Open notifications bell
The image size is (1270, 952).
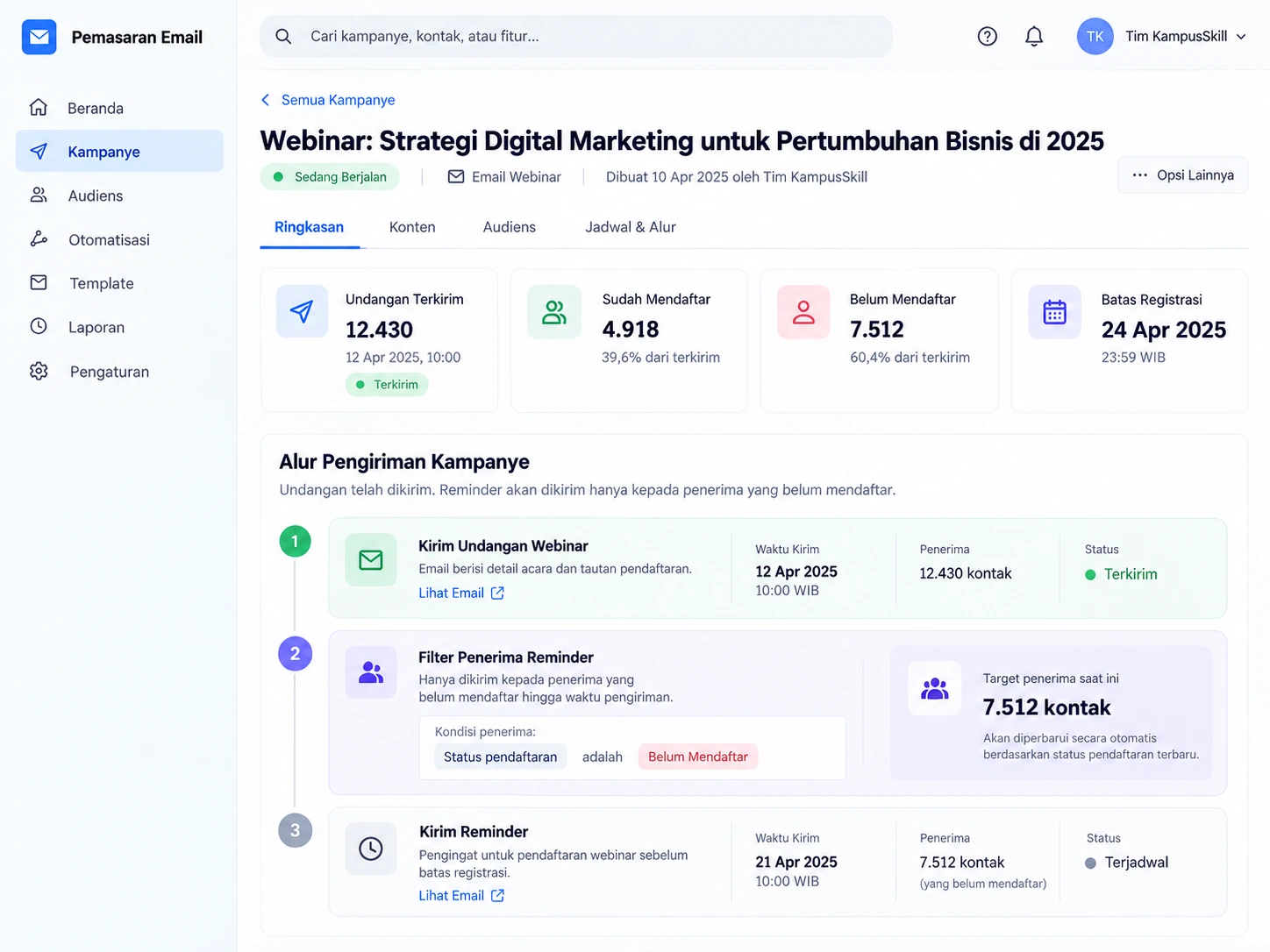1034,36
